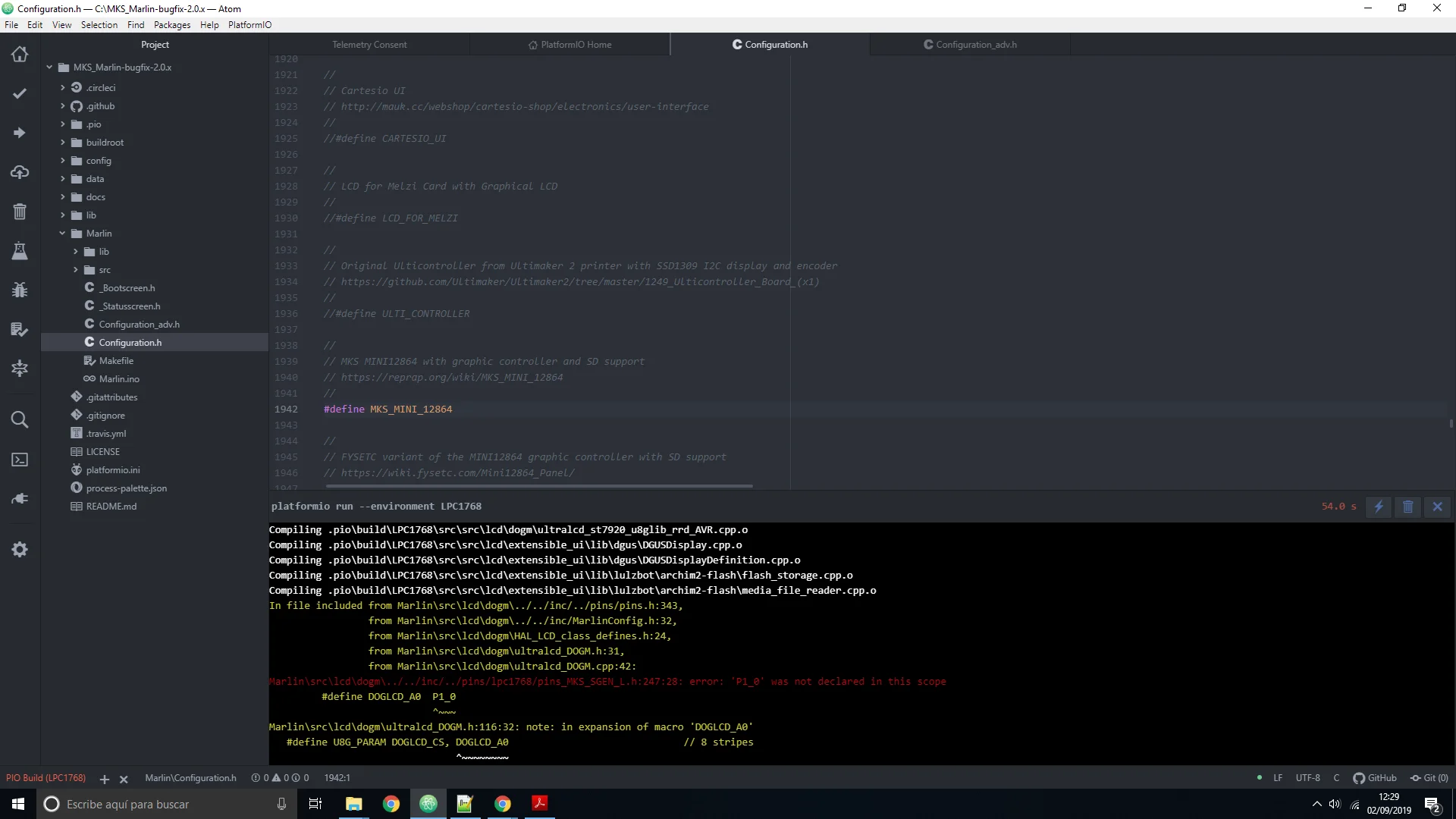This screenshot has width=1456, height=819.
Task: Expand the config folder
Action: pos(63,161)
